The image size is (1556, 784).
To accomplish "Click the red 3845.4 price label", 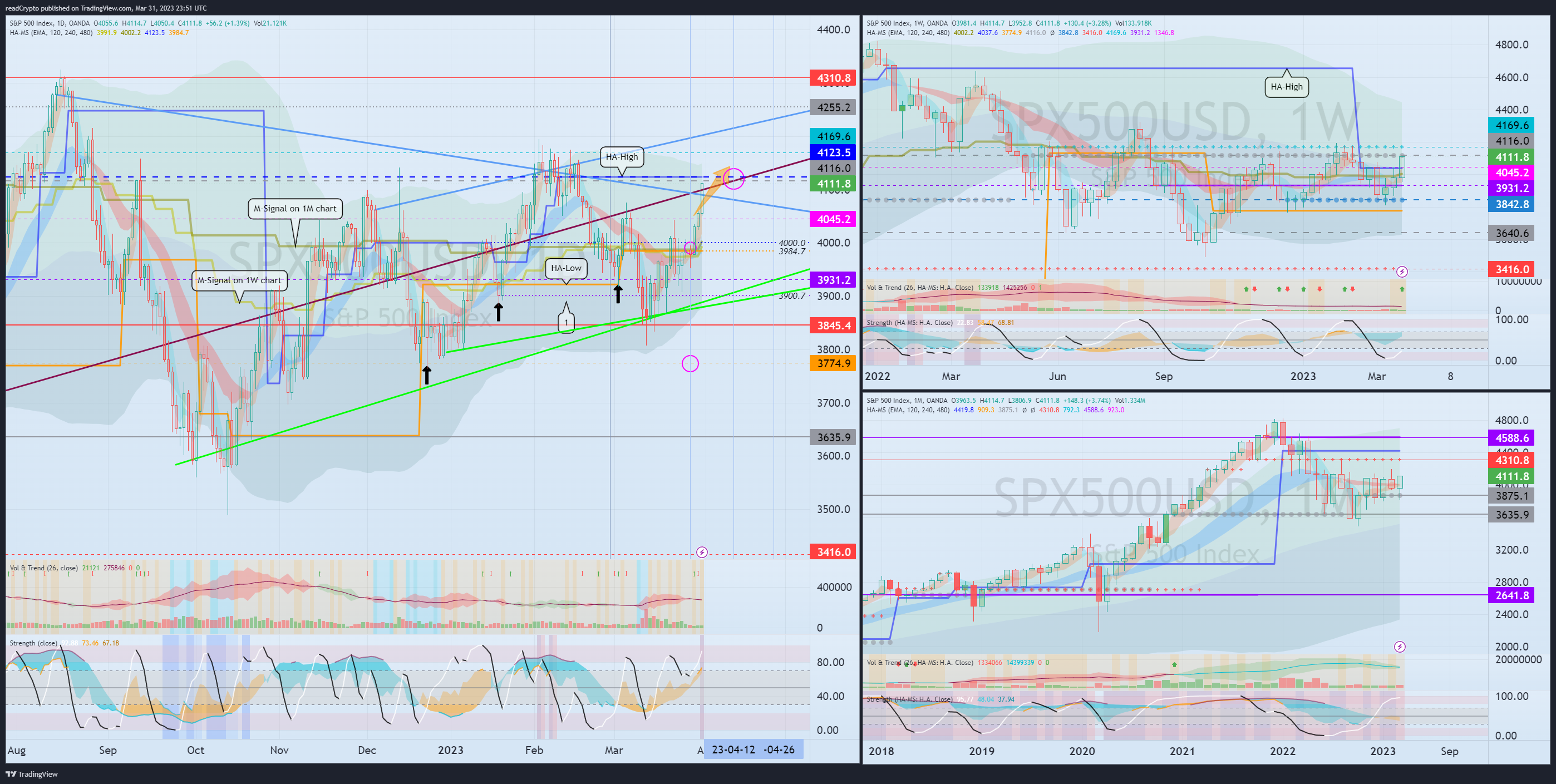I will click(x=833, y=326).
